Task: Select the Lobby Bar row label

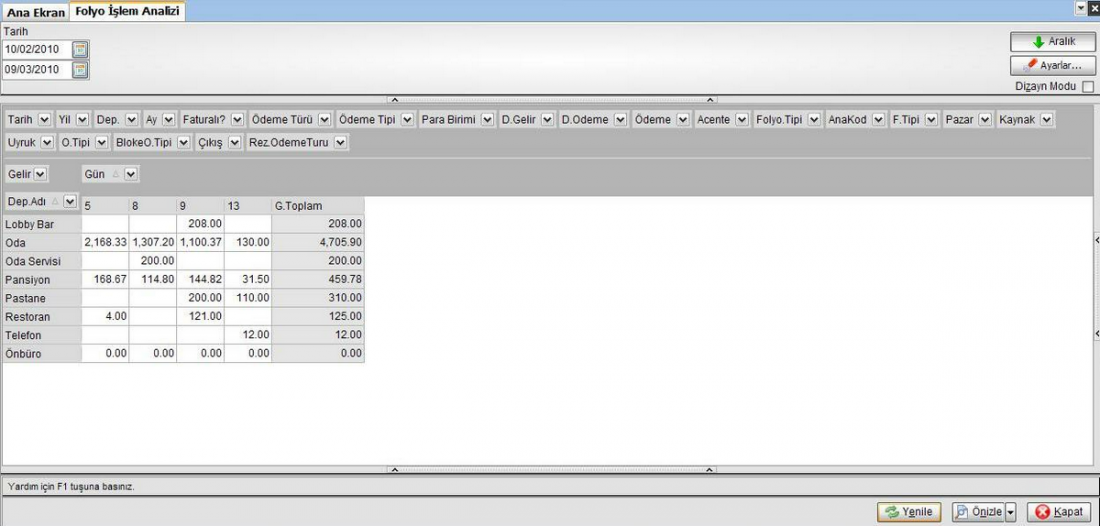Action: (41, 224)
